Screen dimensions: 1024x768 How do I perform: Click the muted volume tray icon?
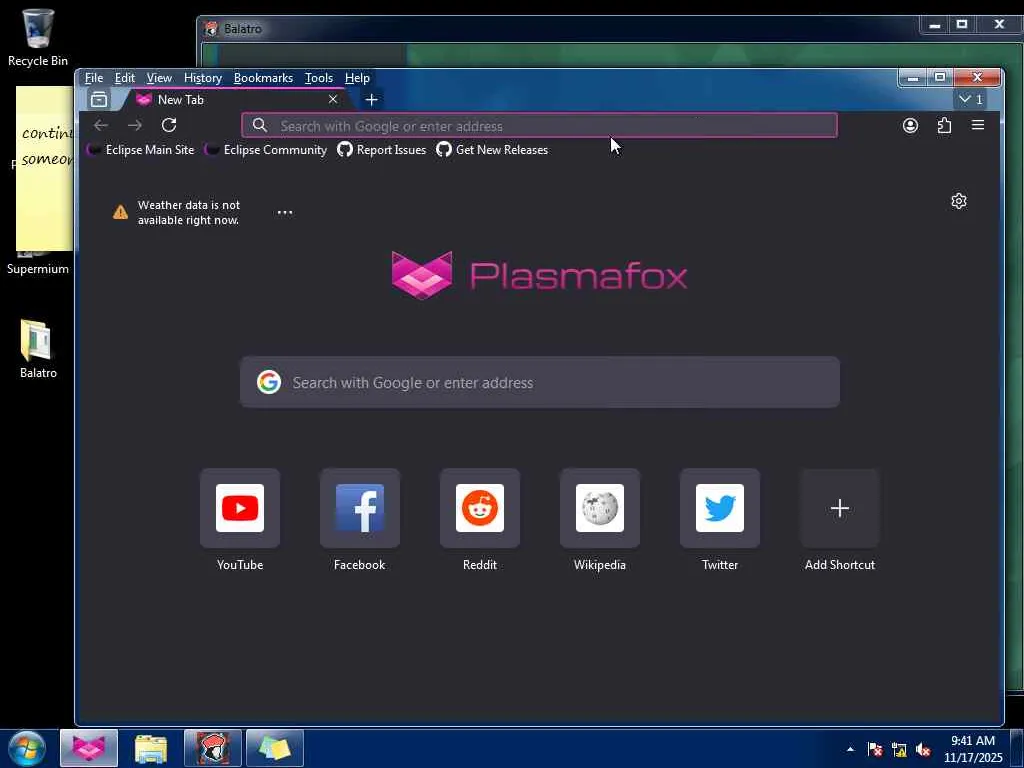point(923,750)
